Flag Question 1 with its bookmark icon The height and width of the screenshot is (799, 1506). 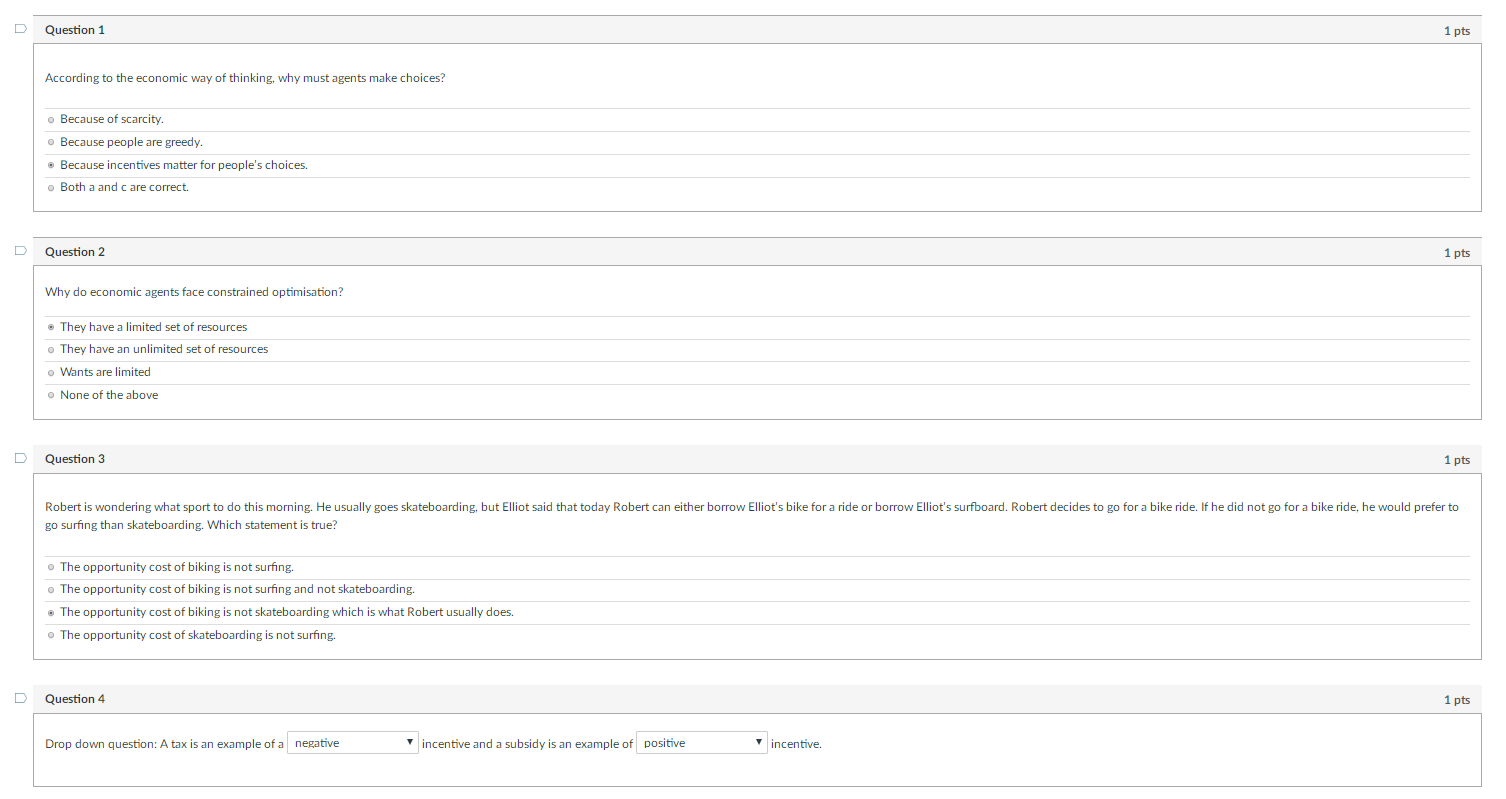20,30
